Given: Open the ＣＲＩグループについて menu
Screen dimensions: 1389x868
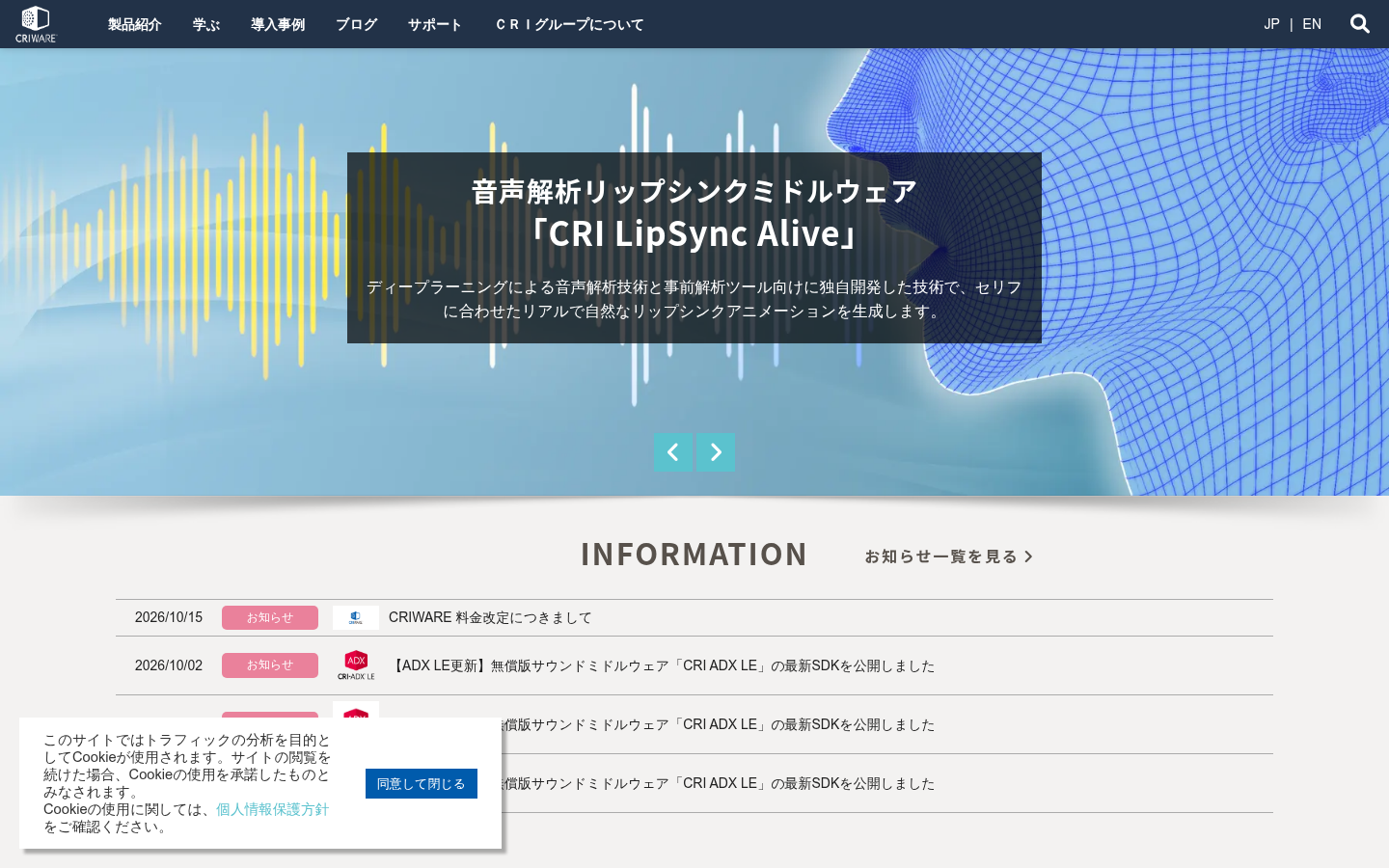Looking at the screenshot, I should [569, 24].
